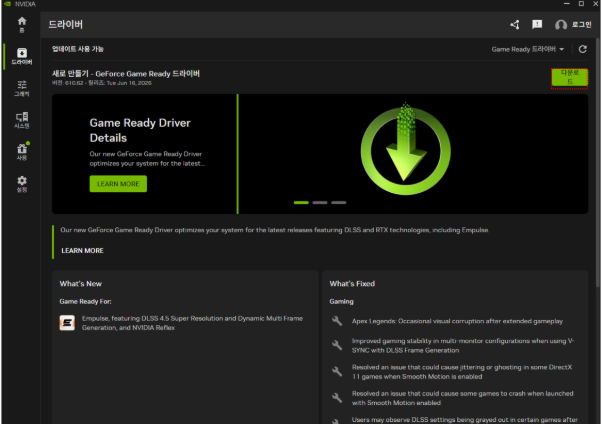Click the large download arrow graphic
This screenshot has height=424, width=602.
click(405, 150)
